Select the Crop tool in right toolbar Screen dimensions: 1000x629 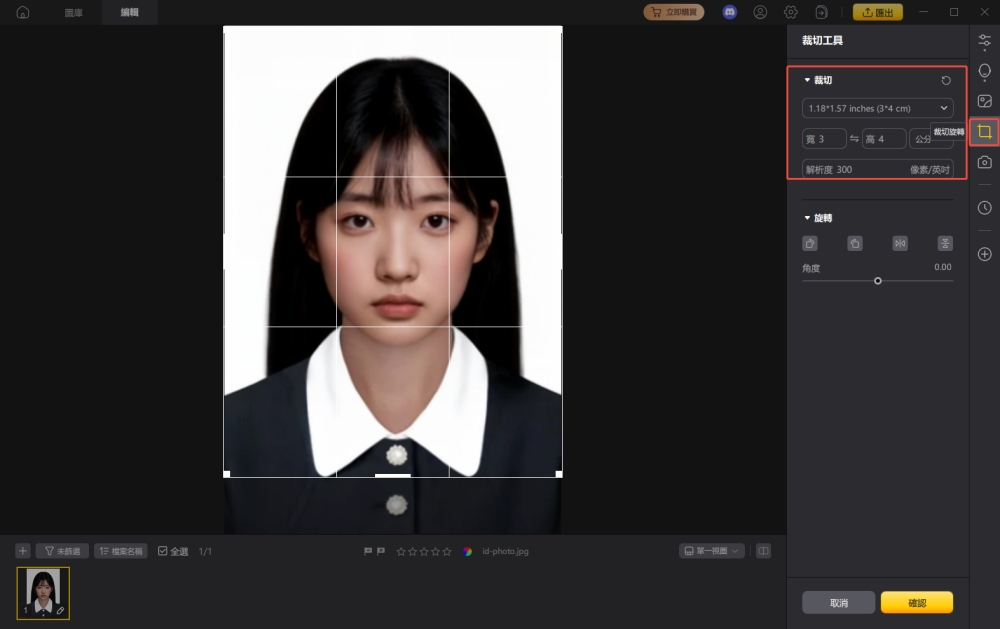click(x=984, y=131)
